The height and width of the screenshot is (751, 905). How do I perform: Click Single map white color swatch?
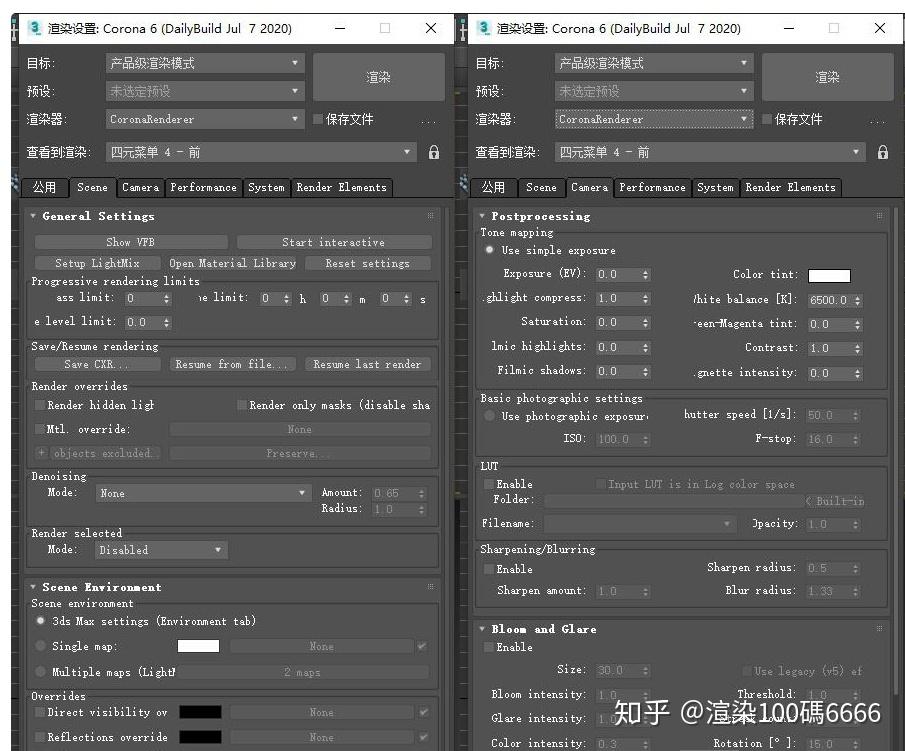[x=198, y=646]
